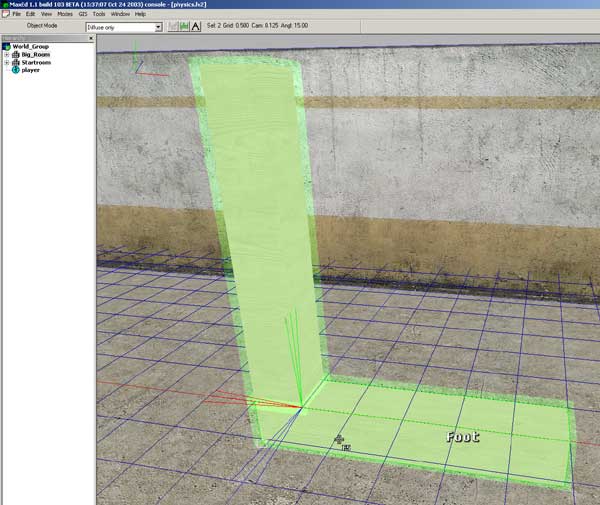600x505 pixels.
Task: Select the player object in hierarchy
Action: point(32,70)
